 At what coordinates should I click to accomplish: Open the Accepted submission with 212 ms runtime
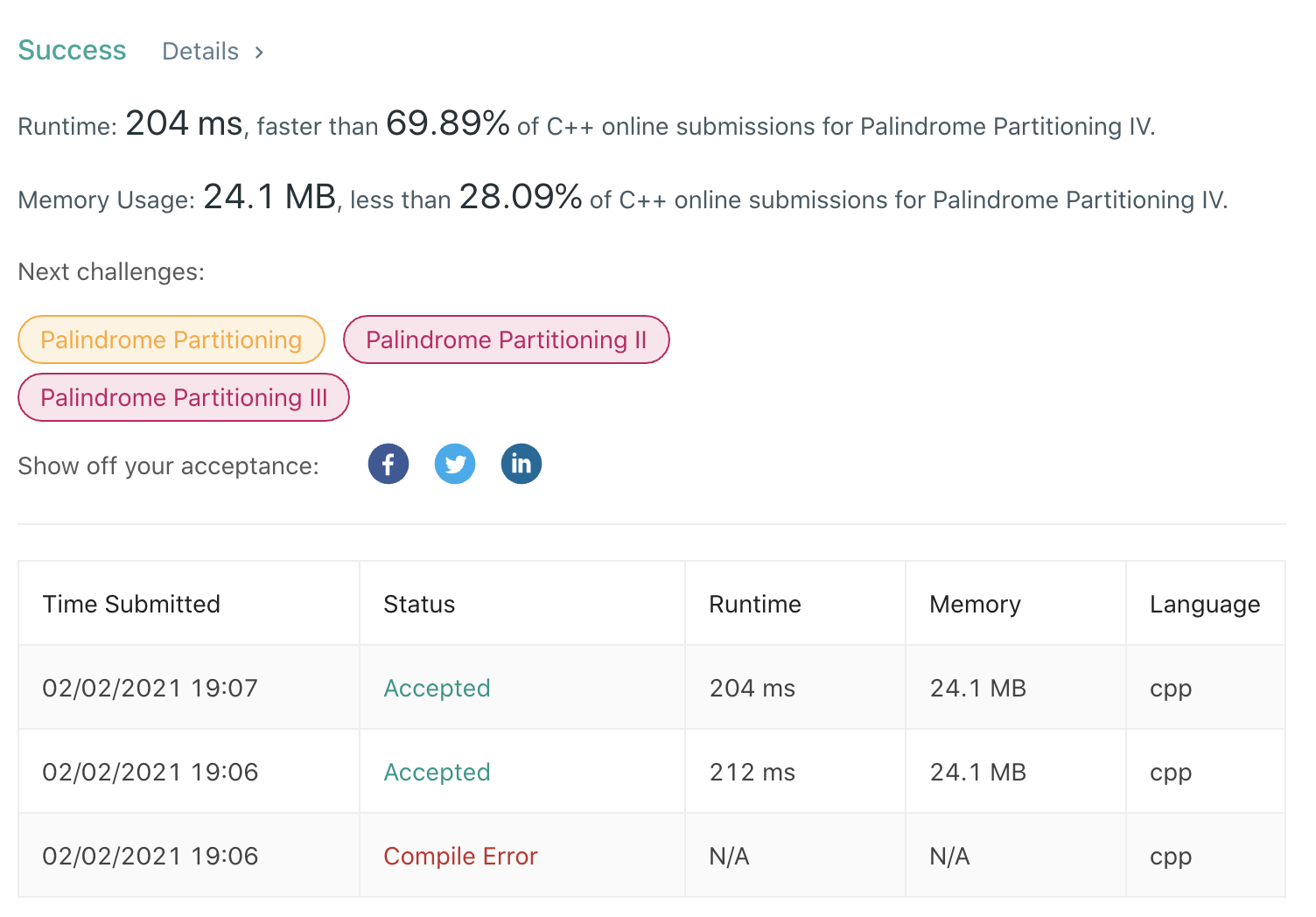click(437, 772)
